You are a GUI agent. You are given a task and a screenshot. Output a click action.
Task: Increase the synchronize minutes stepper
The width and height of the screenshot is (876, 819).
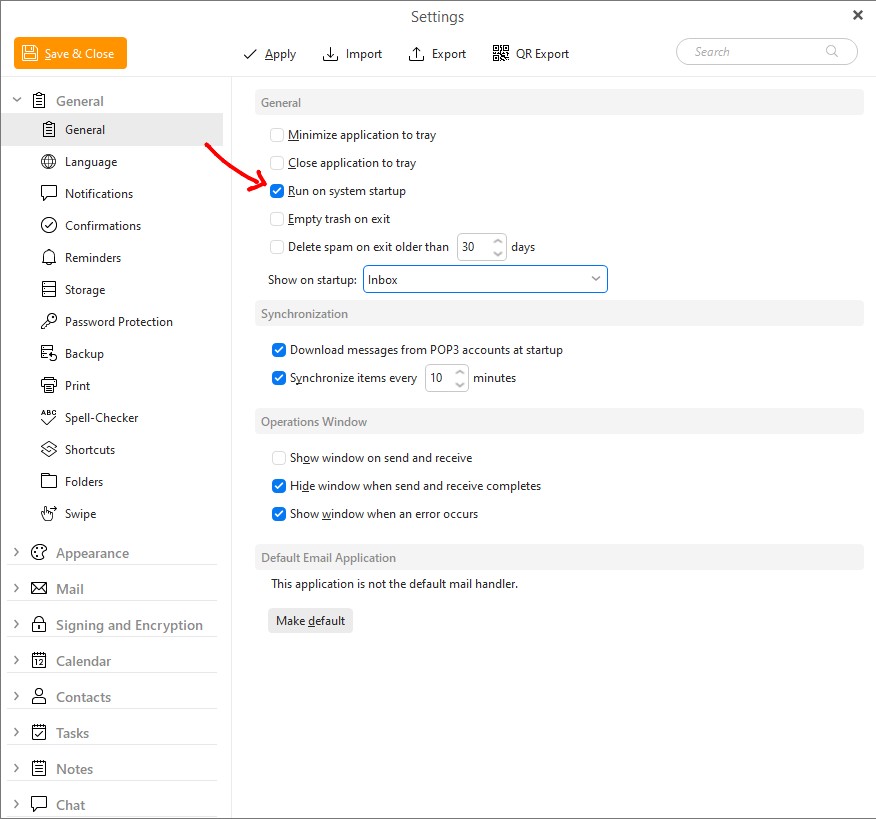tap(460, 372)
